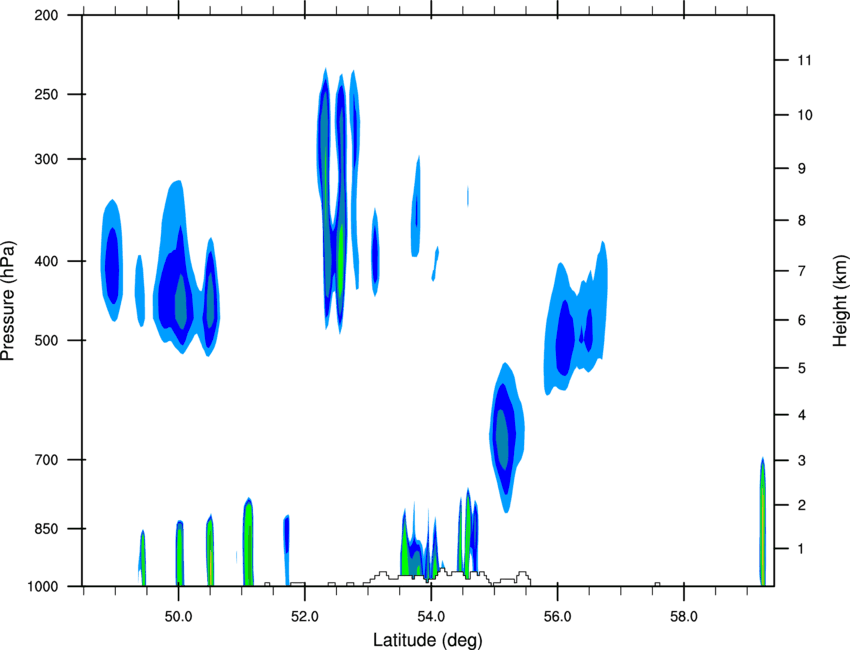Click the 56.0 latitude tick label
850x650 pixels.
(558, 617)
